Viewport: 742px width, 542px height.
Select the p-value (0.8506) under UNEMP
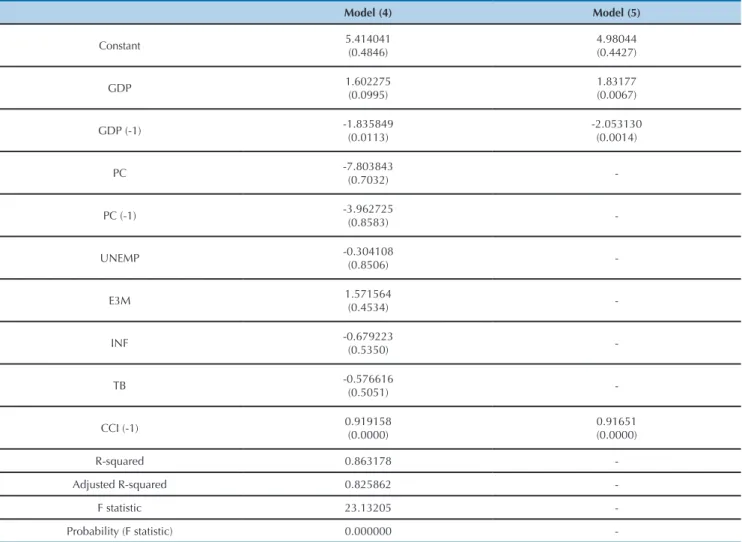click(368, 265)
